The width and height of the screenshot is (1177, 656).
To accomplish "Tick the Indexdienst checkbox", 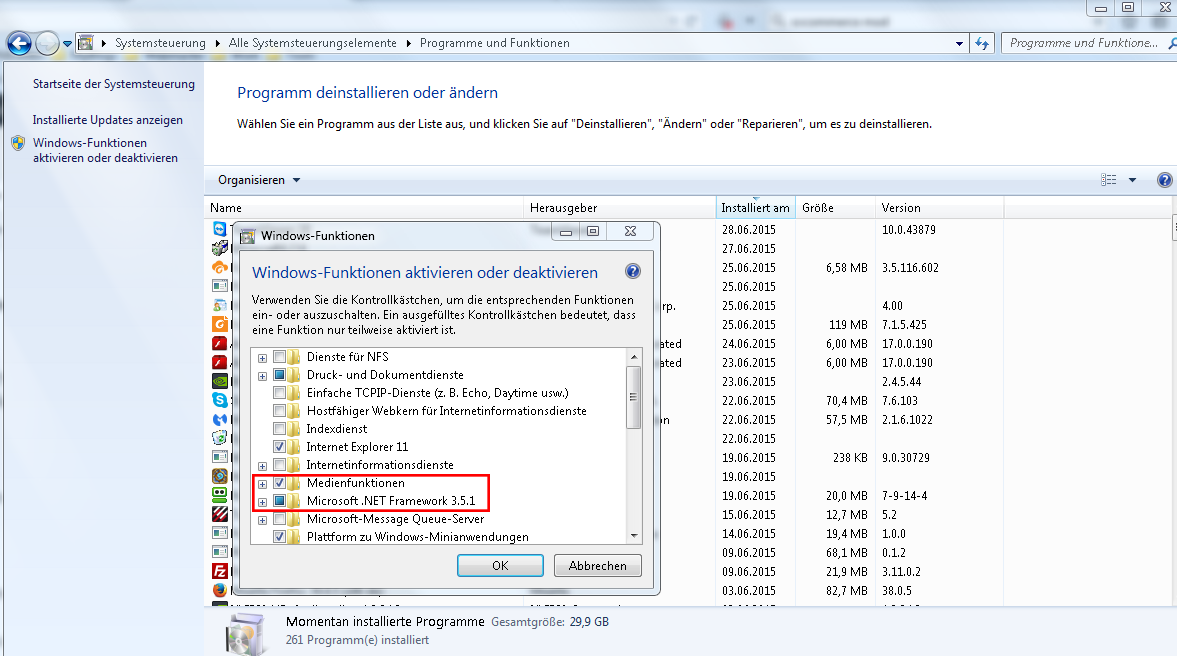I will point(279,429).
